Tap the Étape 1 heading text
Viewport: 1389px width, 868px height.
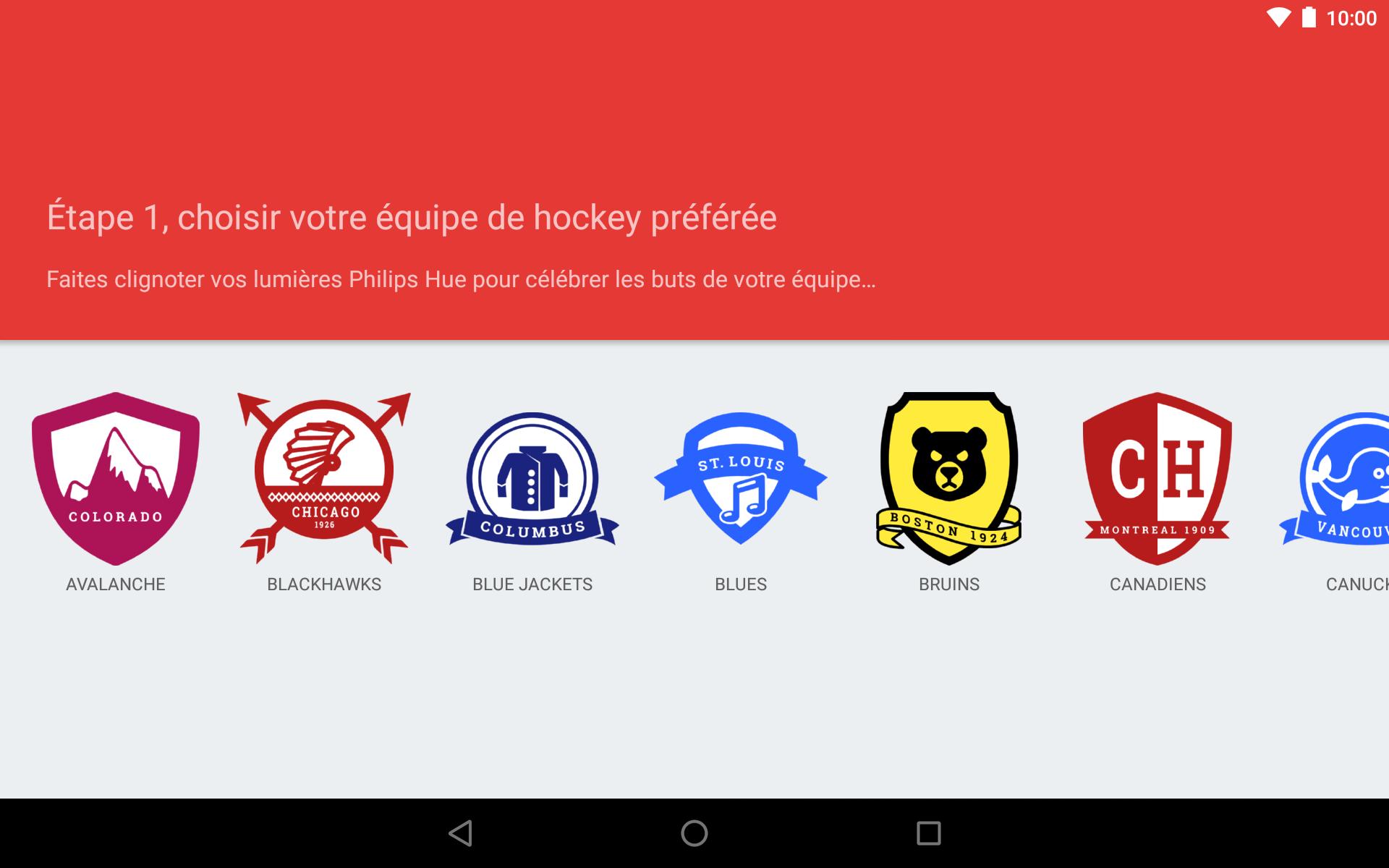(x=412, y=218)
